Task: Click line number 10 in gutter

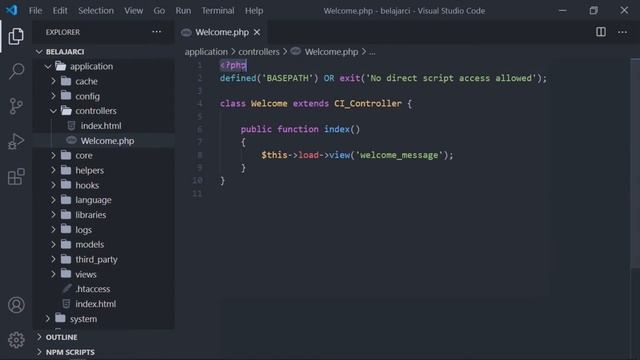Action: tap(197, 180)
